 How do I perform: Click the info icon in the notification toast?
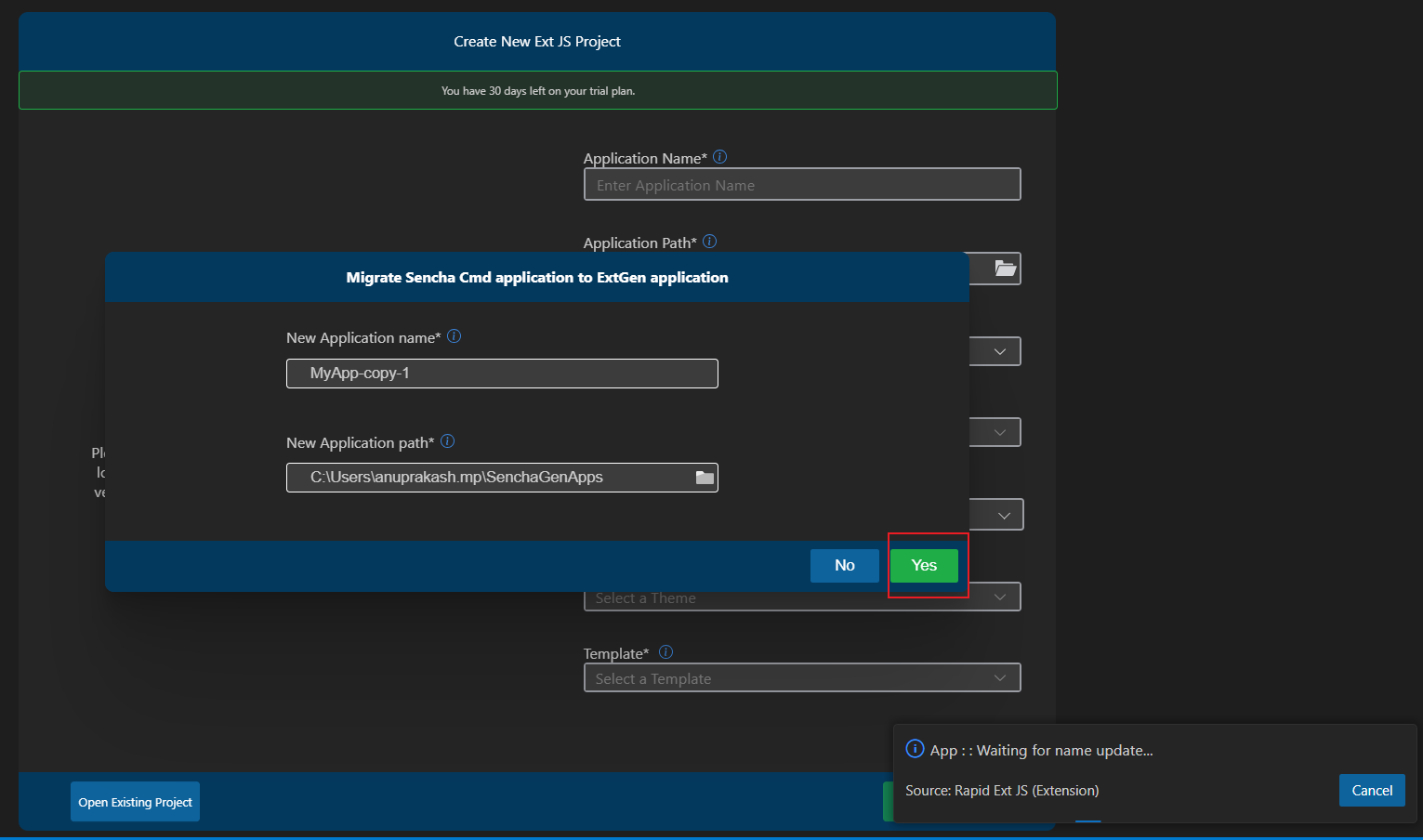915,749
